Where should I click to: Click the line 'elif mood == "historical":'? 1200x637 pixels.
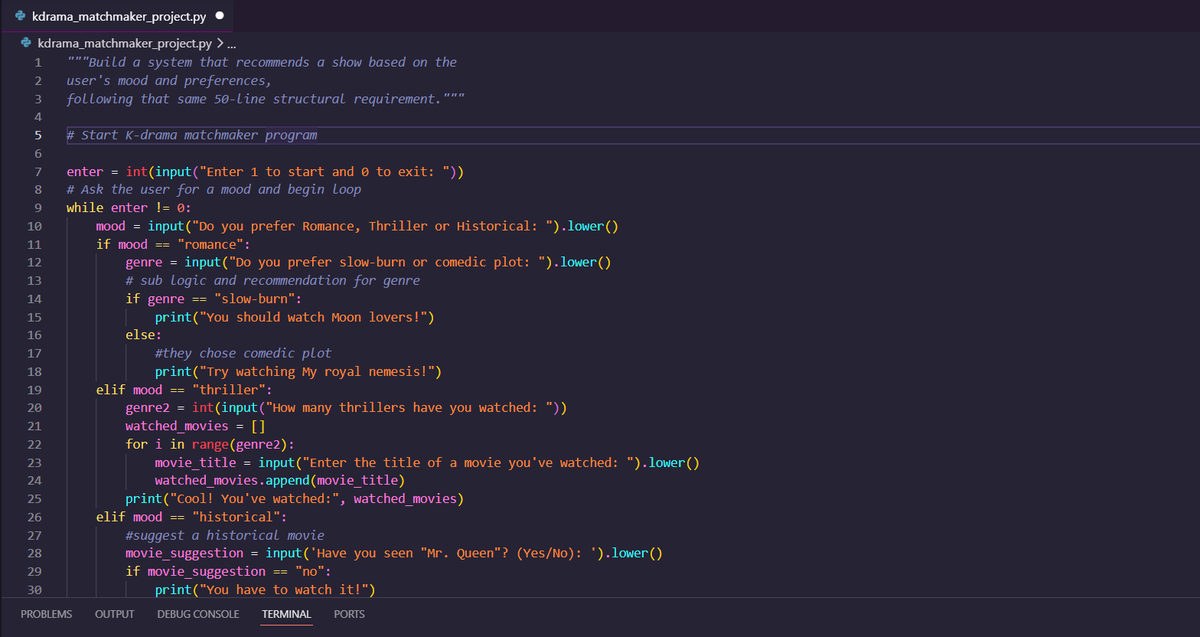(191, 517)
